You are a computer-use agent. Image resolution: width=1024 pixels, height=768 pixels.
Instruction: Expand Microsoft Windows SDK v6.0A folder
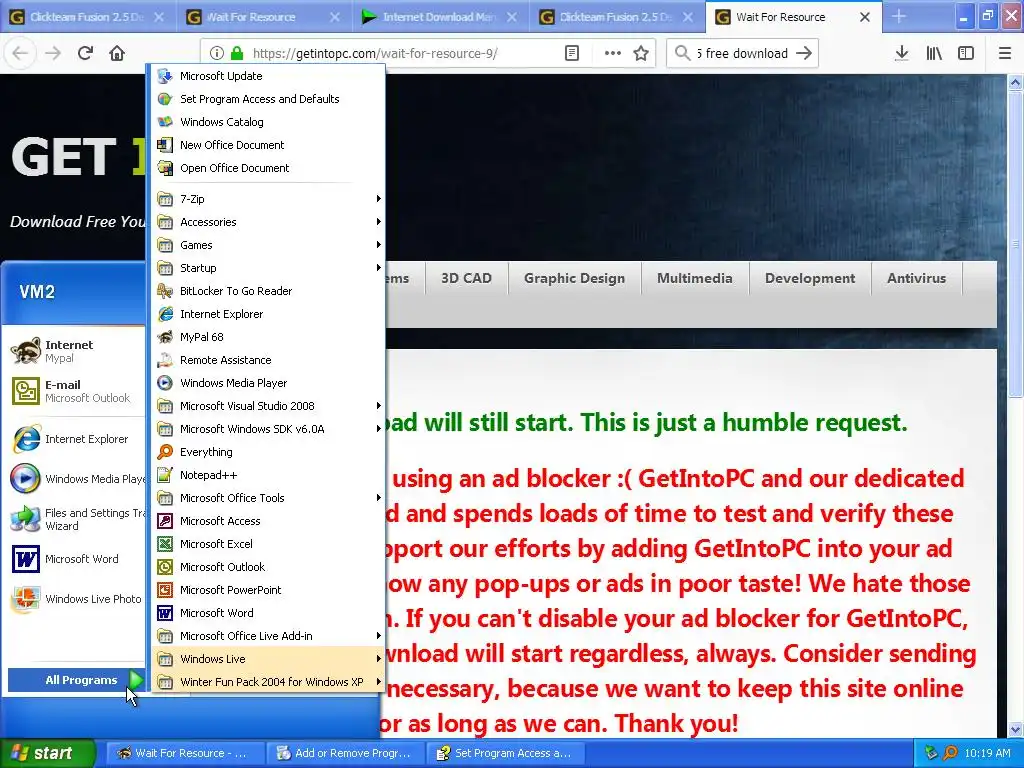268,428
